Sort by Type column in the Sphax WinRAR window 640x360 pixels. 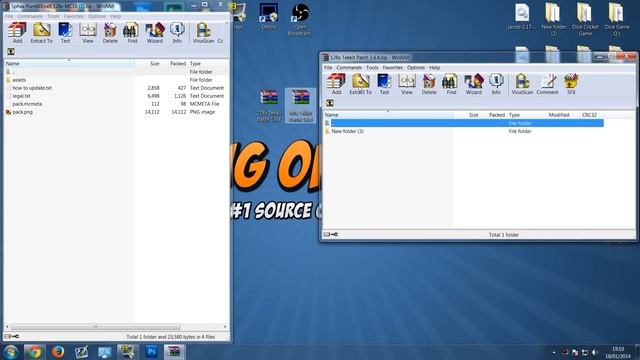(x=208, y=64)
